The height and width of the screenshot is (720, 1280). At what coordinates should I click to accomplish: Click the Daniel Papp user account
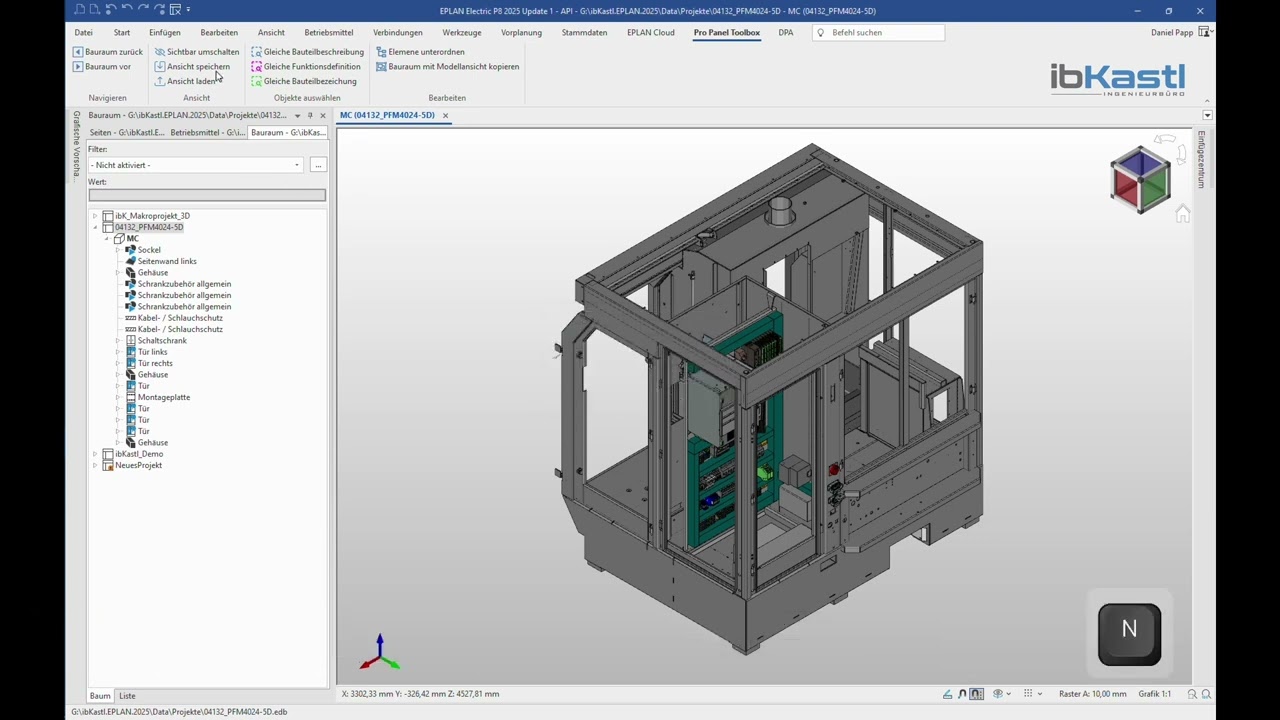1173,33
